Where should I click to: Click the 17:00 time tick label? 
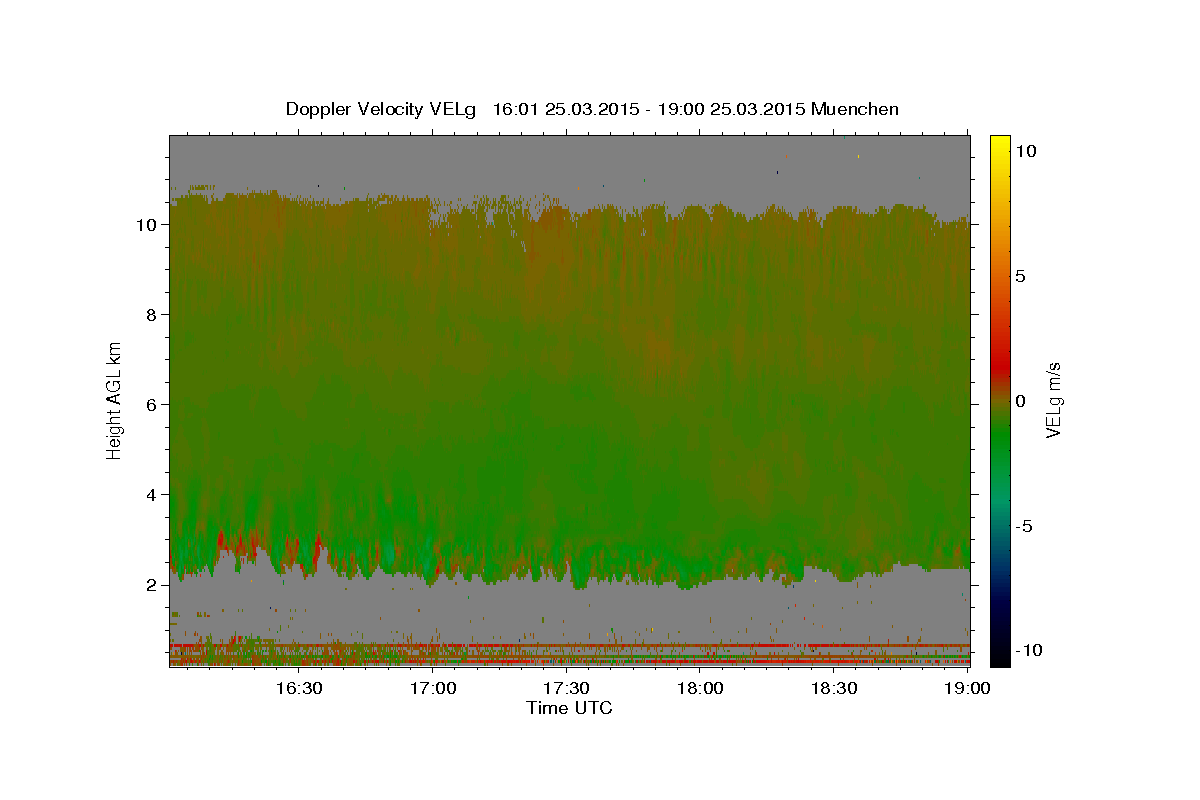click(x=434, y=688)
